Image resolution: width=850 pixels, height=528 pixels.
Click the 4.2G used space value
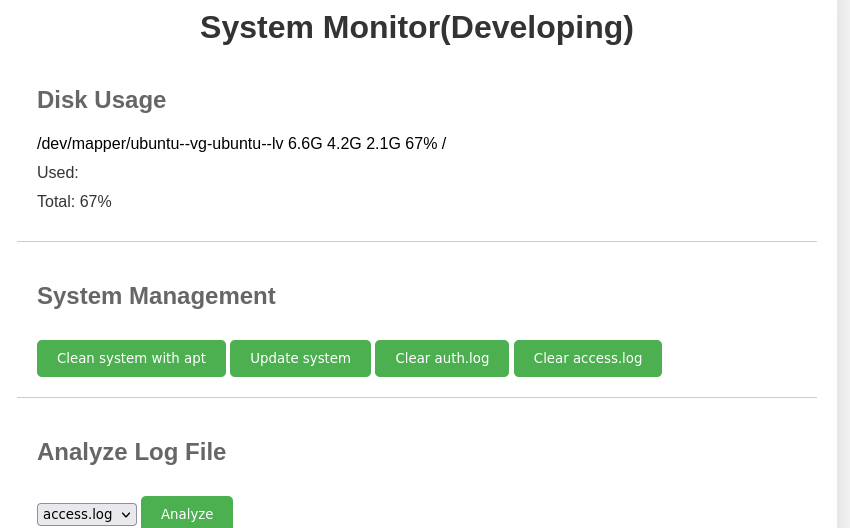[x=344, y=144]
